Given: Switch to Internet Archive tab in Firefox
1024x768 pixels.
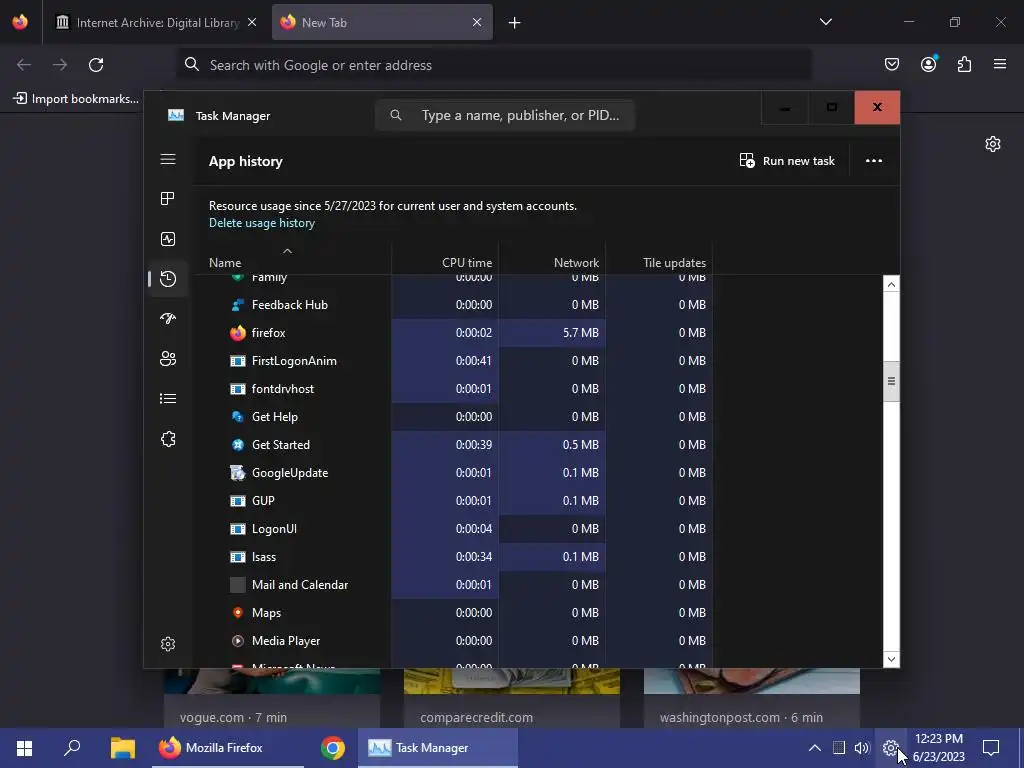Looking at the screenshot, I should 157,22.
